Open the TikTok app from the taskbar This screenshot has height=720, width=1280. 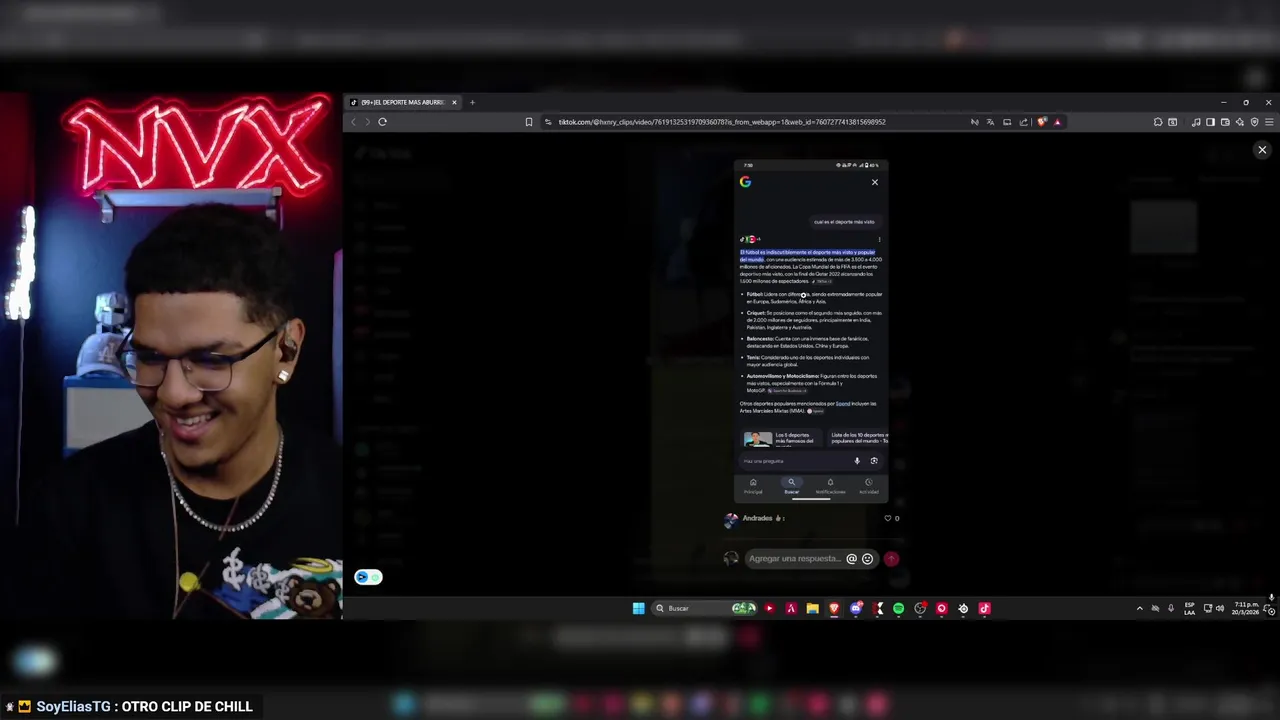tap(984, 608)
